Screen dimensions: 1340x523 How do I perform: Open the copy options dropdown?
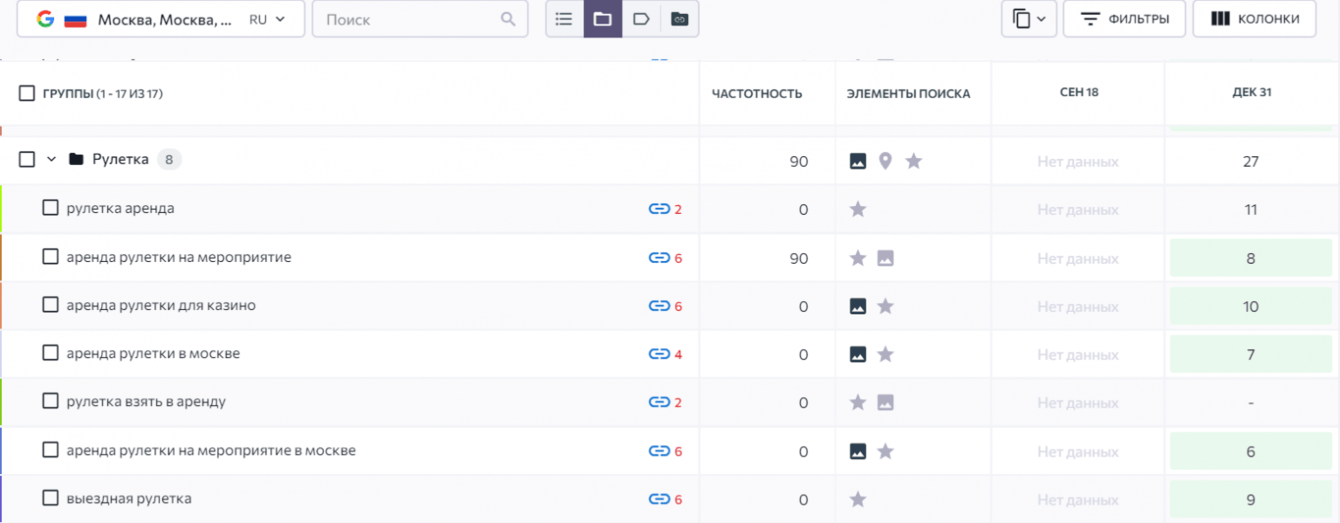pyautogui.click(x=1029, y=19)
